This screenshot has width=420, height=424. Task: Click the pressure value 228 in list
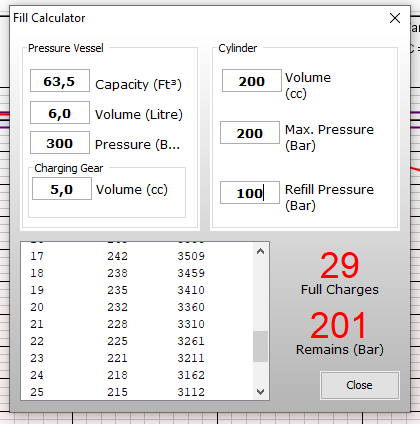coord(117,324)
